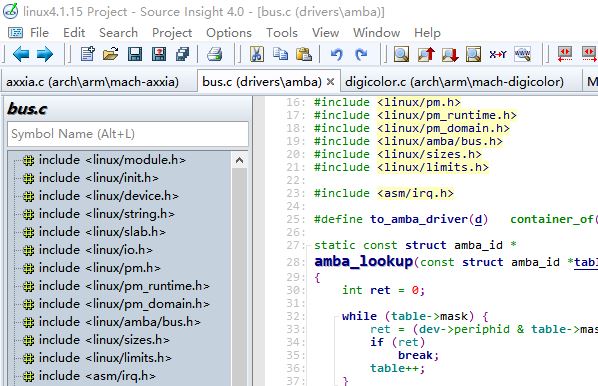Image resolution: width=598 pixels, height=386 pixels.
Task: Click Source Insight app icon in title bar
Action: pos(10,11)
